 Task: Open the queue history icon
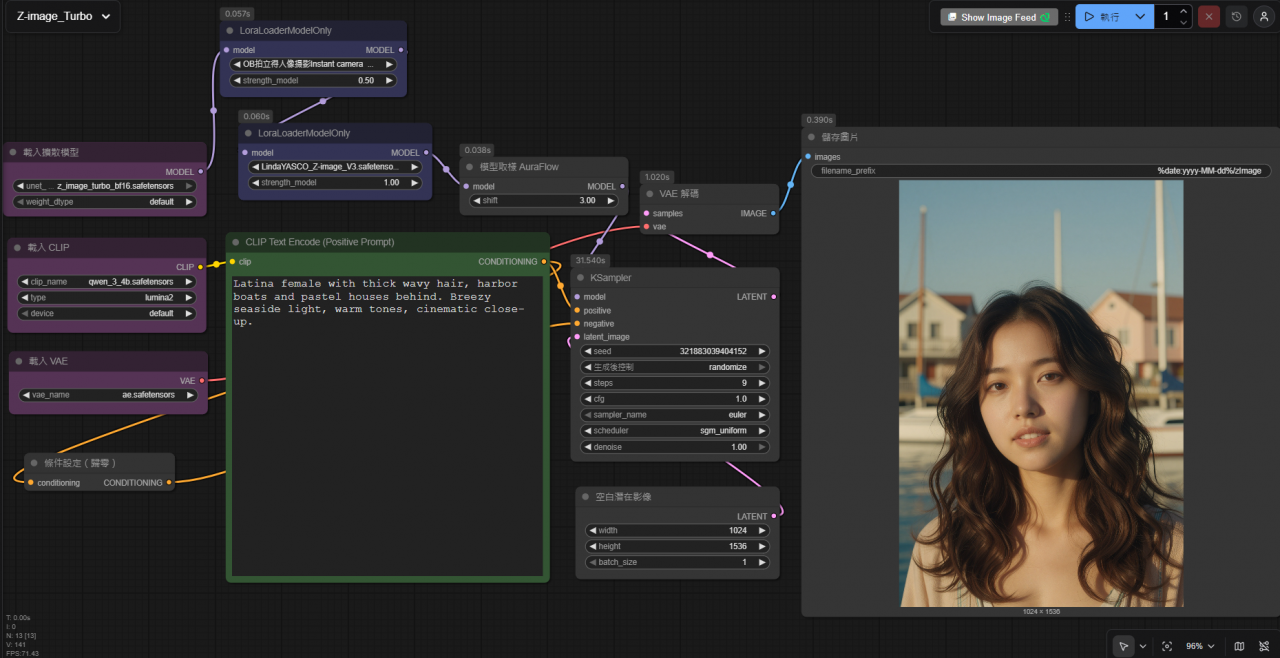(1237, 17)
